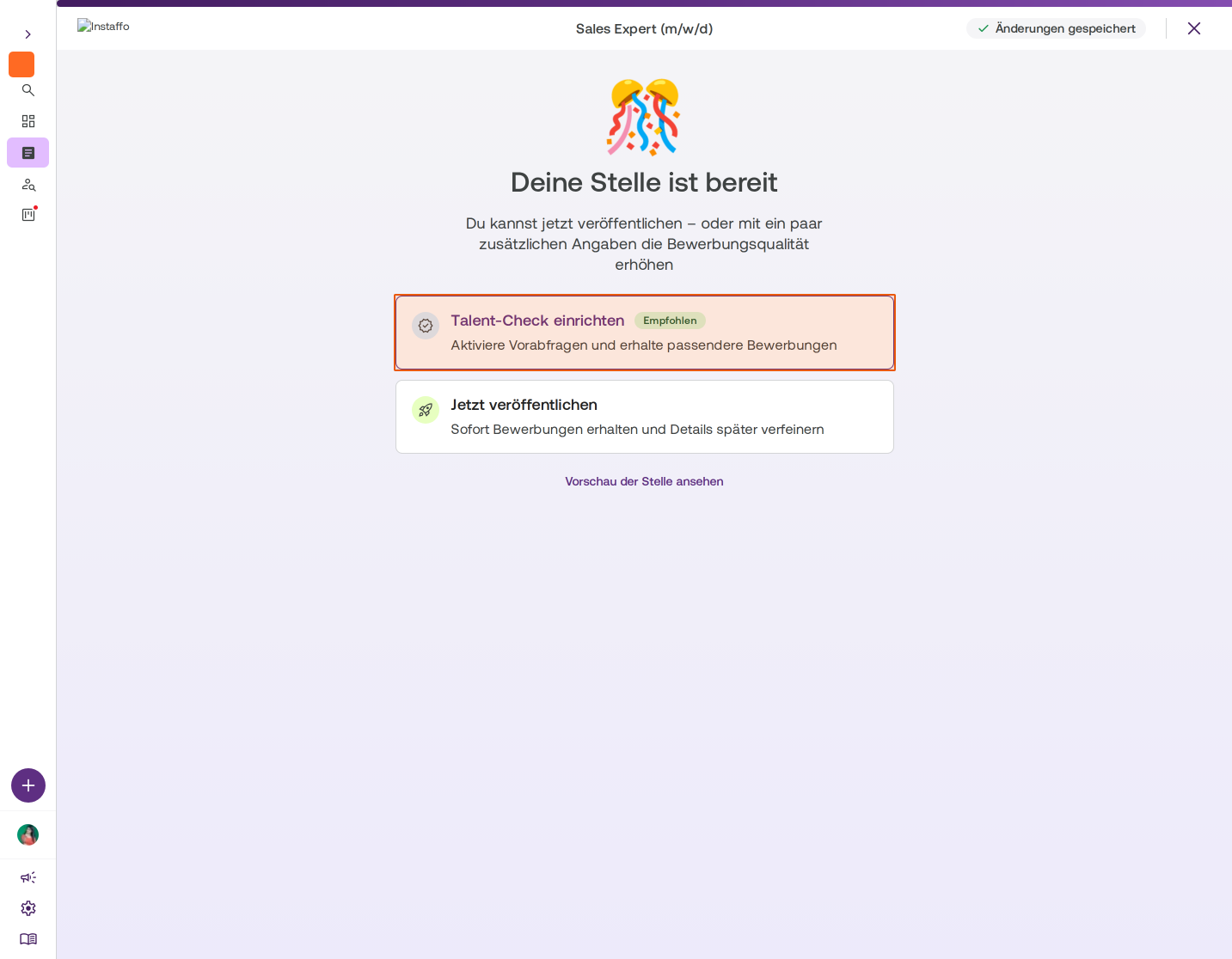Open the dashboard grid icon
Viewport: 1232px width, 959px height.
(x=28, y=121)
